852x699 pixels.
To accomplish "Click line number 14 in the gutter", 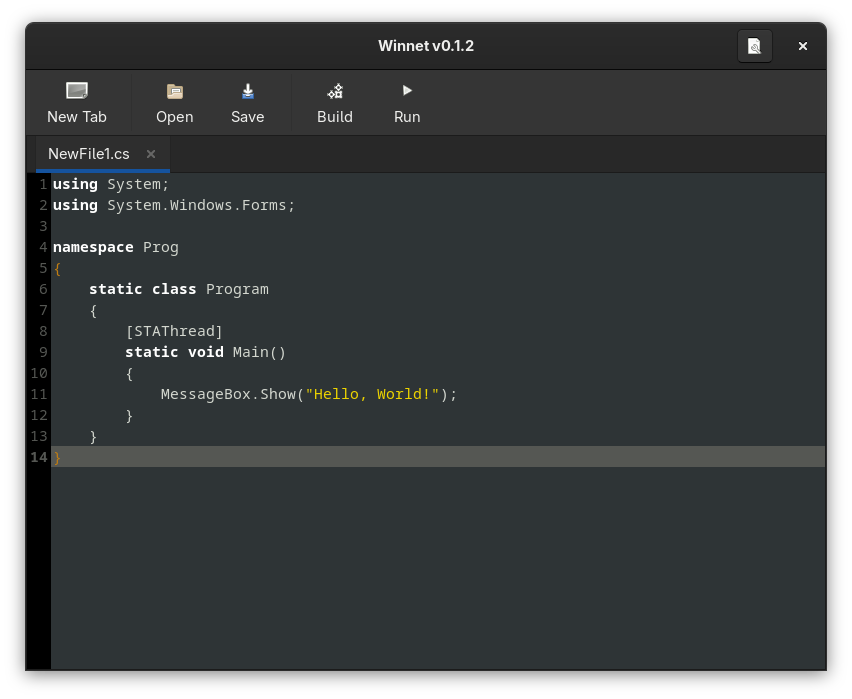I will tap(39, 457).
